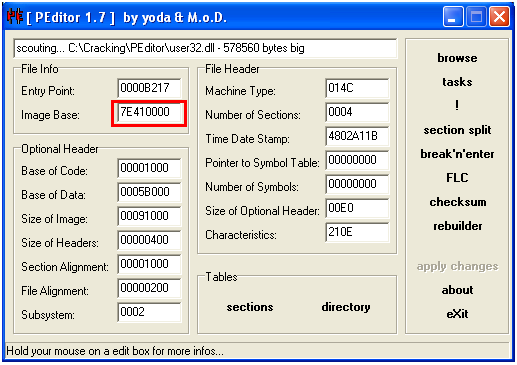Minimize the PEditor window
517x365 pixels.
[x=453, y=16]
